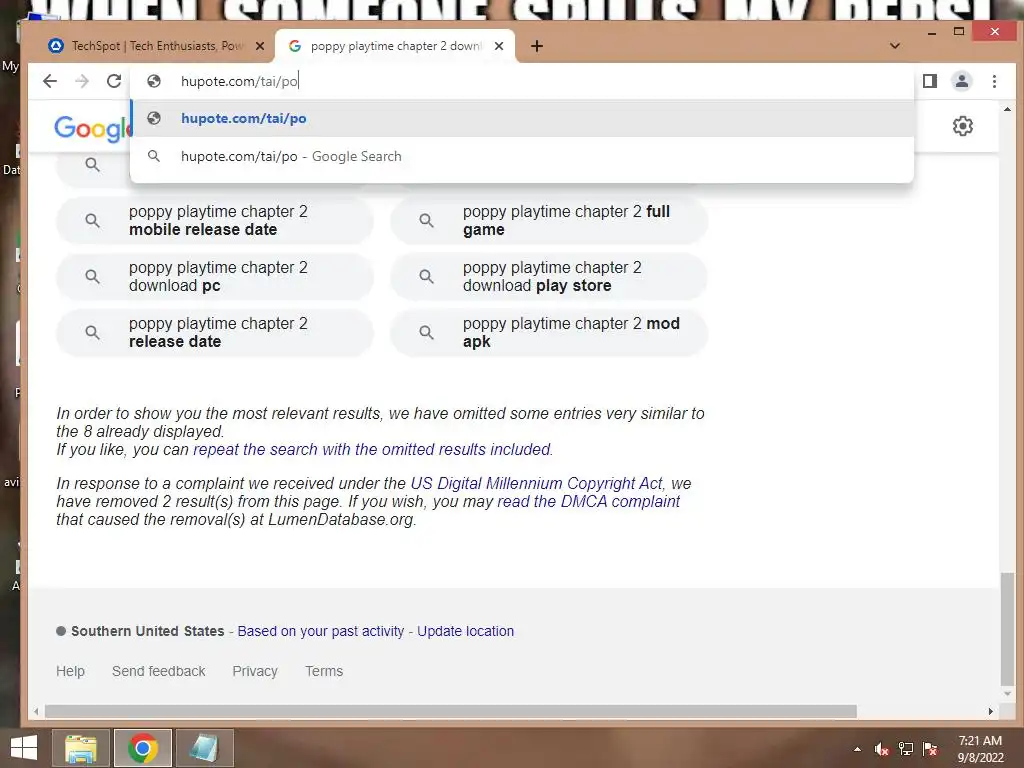The width and height of the screenshot is (1024, 768).
Task: Choose the hupote.com/tai/po URL suggestion
Action: pyautogui.click(x=522, y=118)
